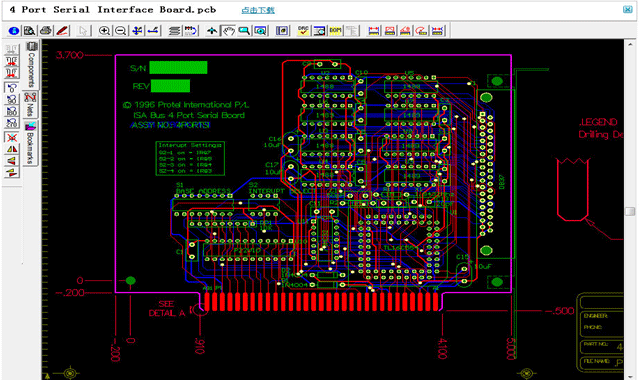Screen dimensions: 640x380
Task: Click the LEGEND text on the right
Action: point(598,122)
